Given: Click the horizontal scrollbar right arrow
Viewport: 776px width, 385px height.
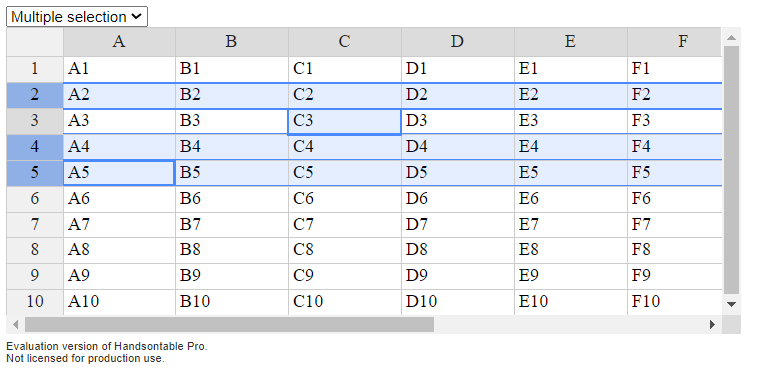Looking at the screenshot, I should [x=713, y=325].
